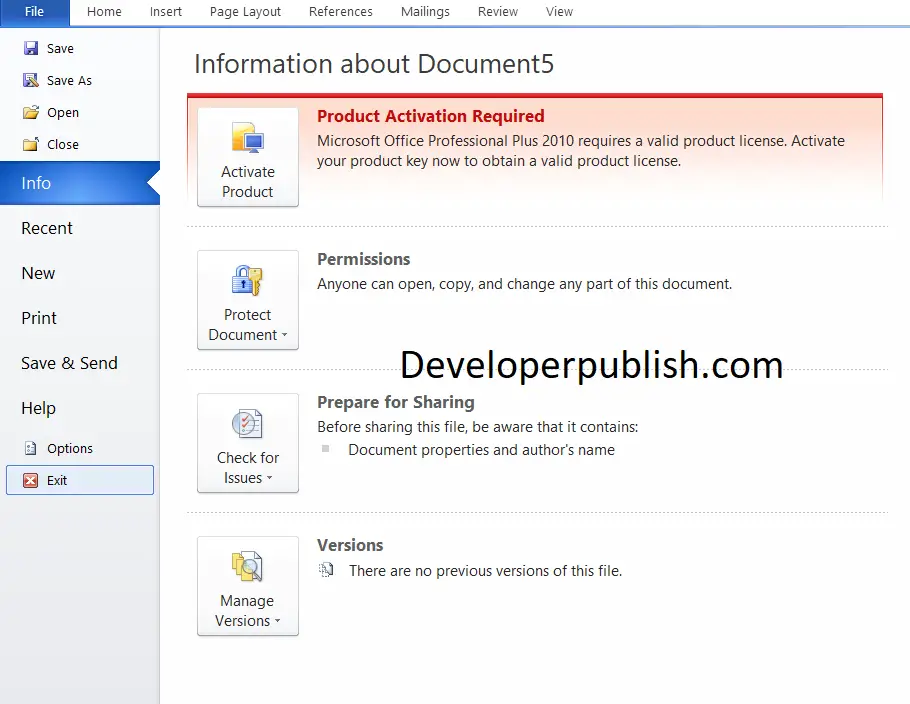Viewport: 910px width, 704px height.
Task: Click the Close label in sidebar
Action: tap(63, 145)
